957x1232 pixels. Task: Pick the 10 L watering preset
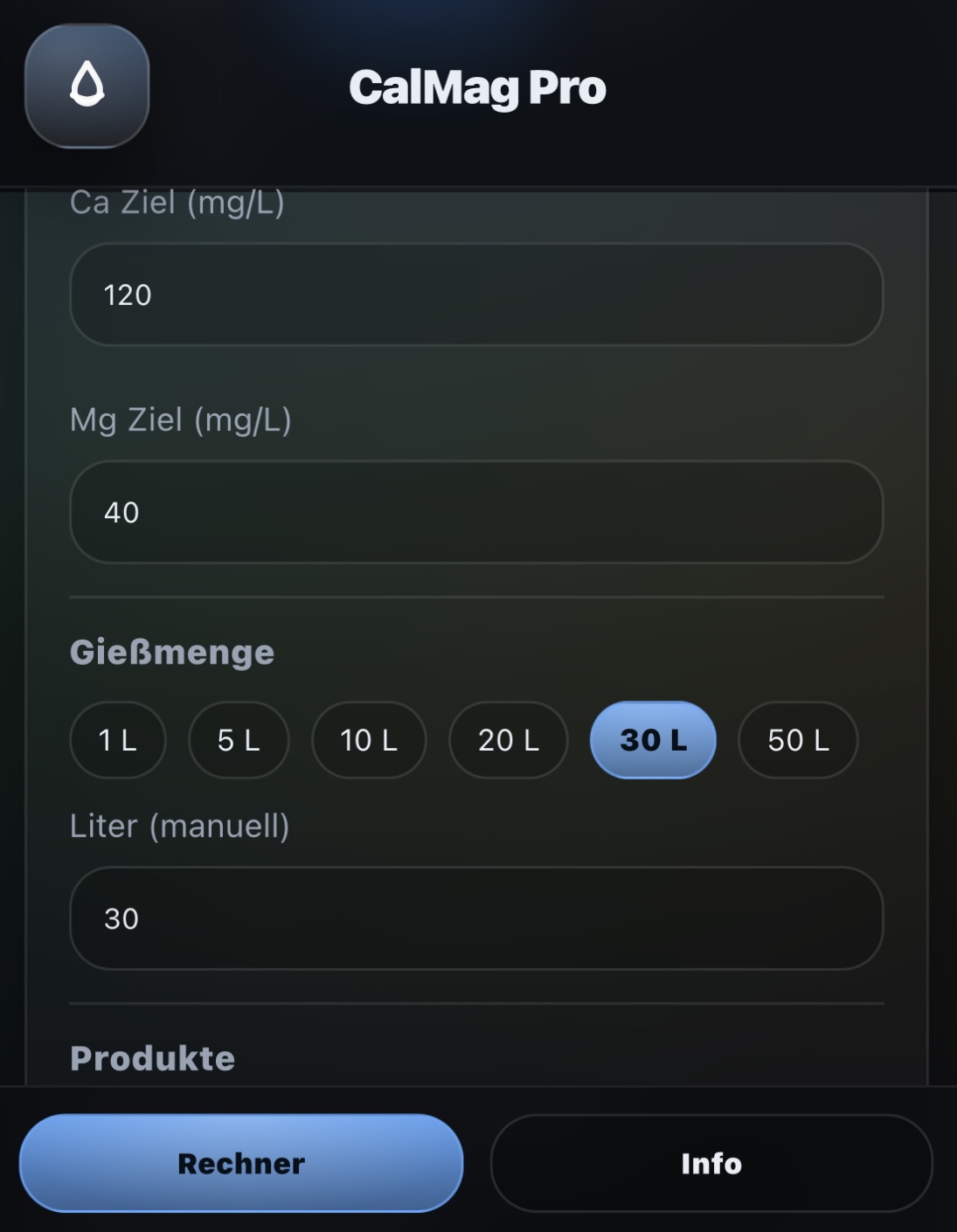369,740
